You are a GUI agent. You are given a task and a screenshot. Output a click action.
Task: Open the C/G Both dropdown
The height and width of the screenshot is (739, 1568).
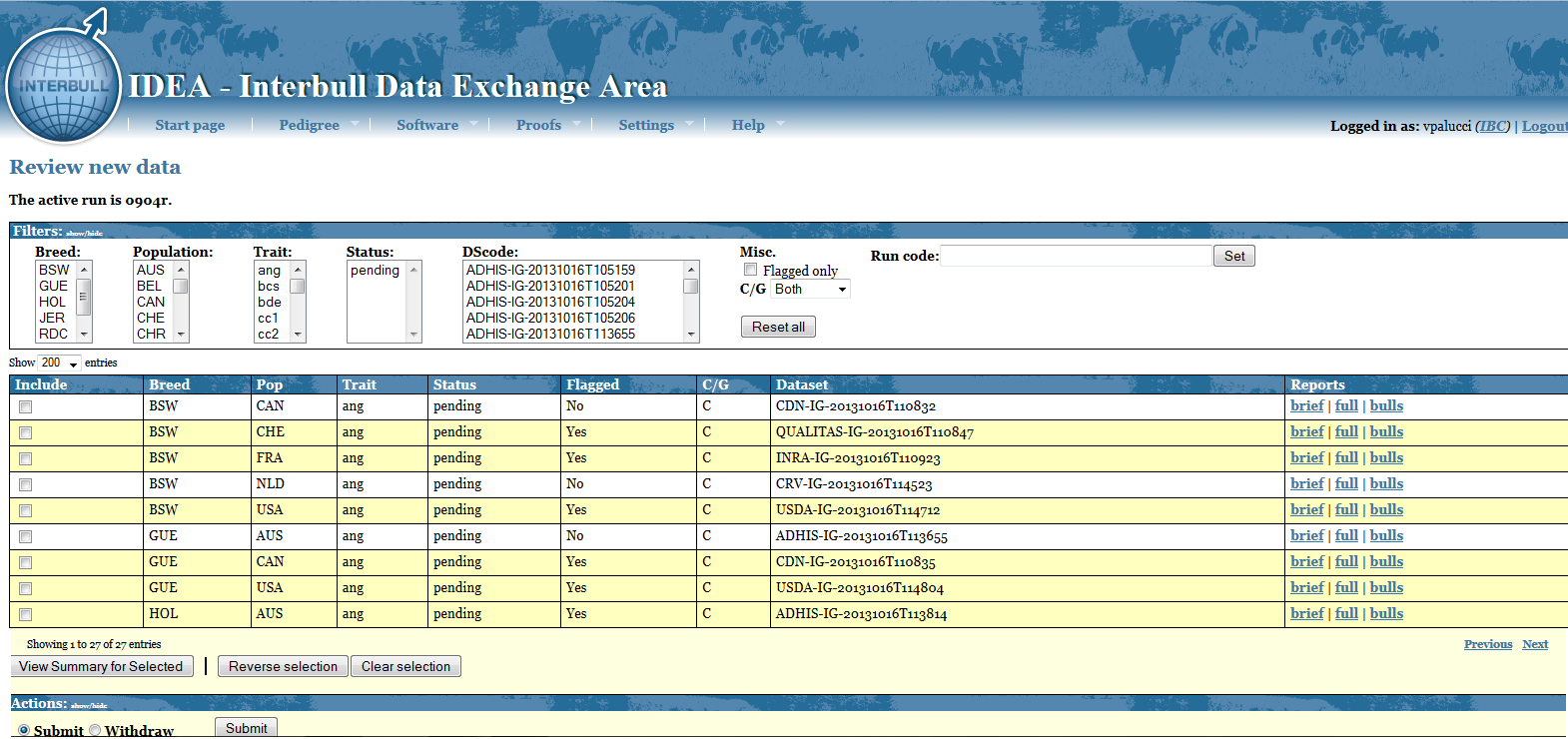coord(810,290)
